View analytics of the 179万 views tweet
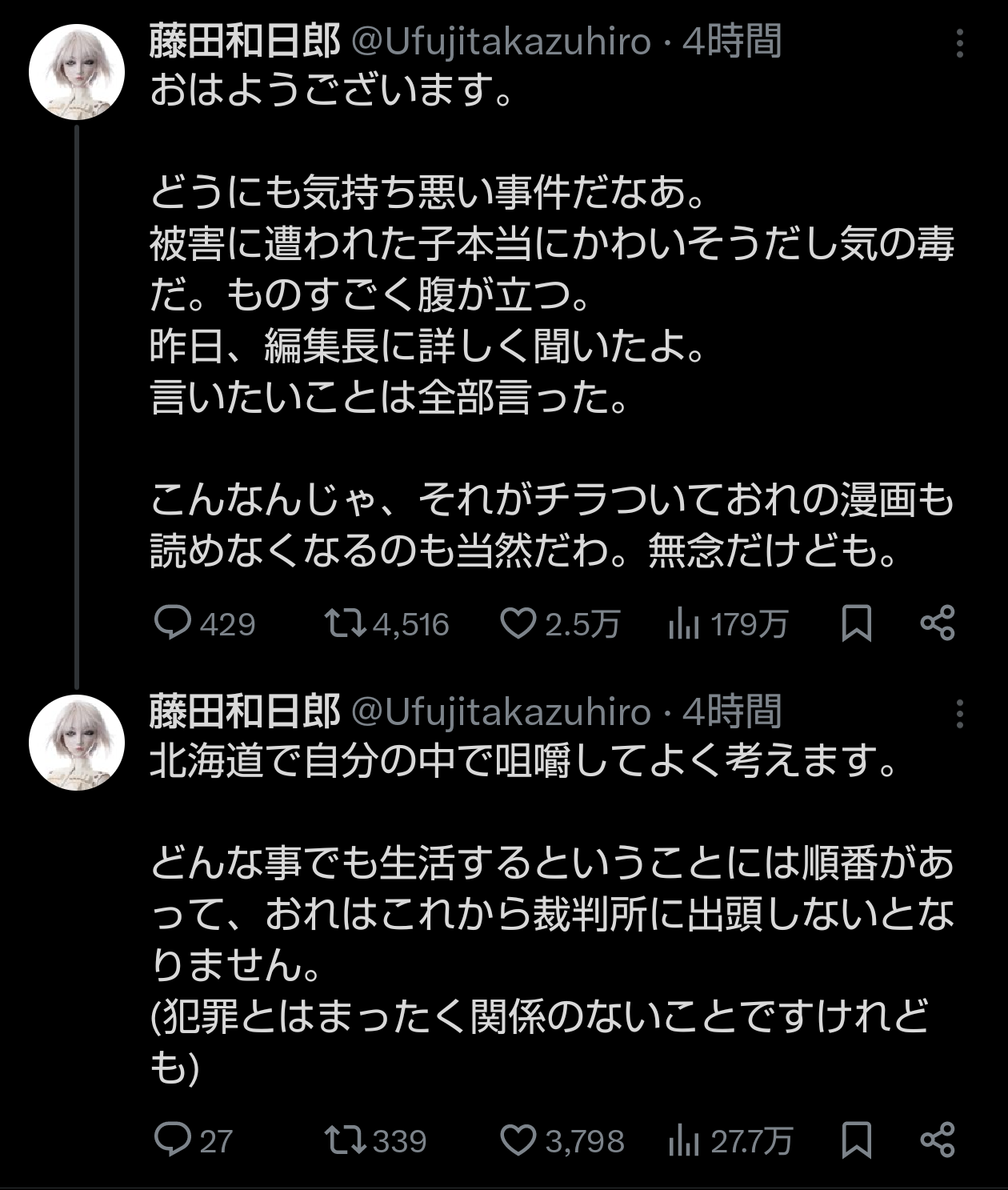1008x1190 pixels. [684, 624]
